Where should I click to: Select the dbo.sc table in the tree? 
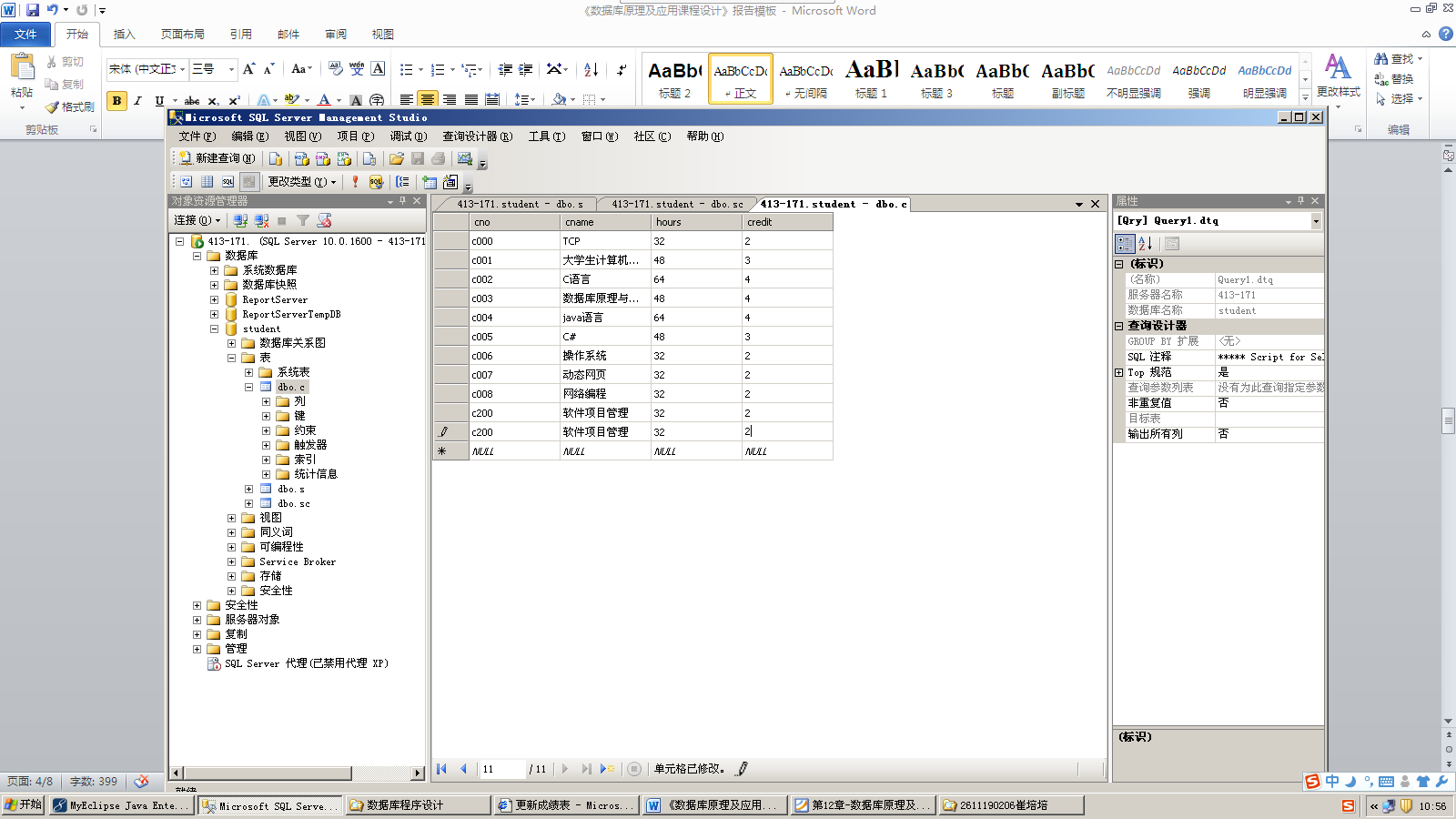pyautogui.click(x=293, y=503)
